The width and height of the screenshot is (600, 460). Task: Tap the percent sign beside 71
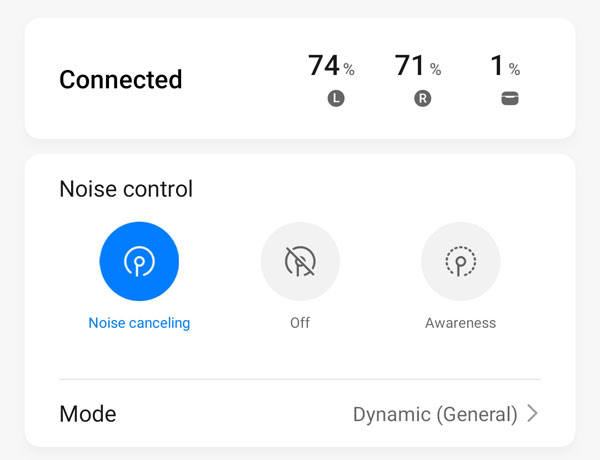pos(436,70)
